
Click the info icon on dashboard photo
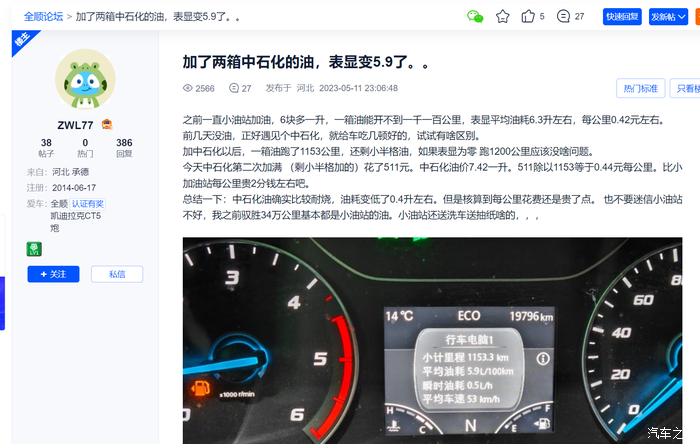(x=543, y=358)
